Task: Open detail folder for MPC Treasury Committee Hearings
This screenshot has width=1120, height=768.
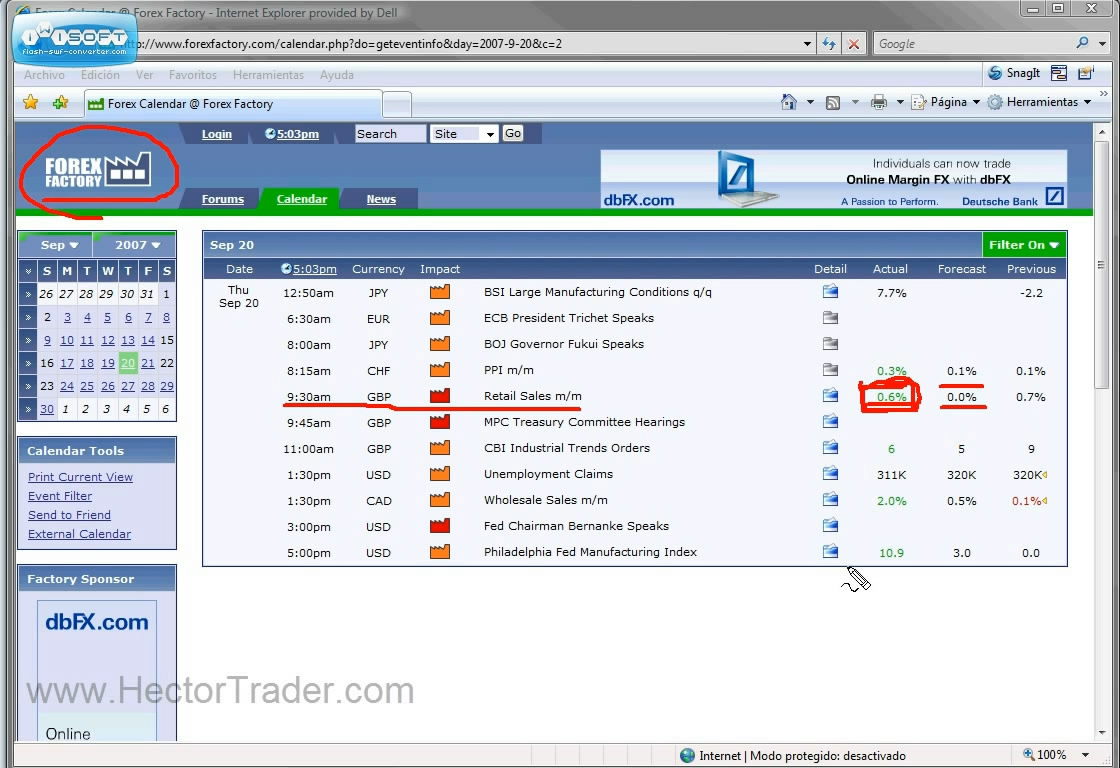Action: [830, 422]
